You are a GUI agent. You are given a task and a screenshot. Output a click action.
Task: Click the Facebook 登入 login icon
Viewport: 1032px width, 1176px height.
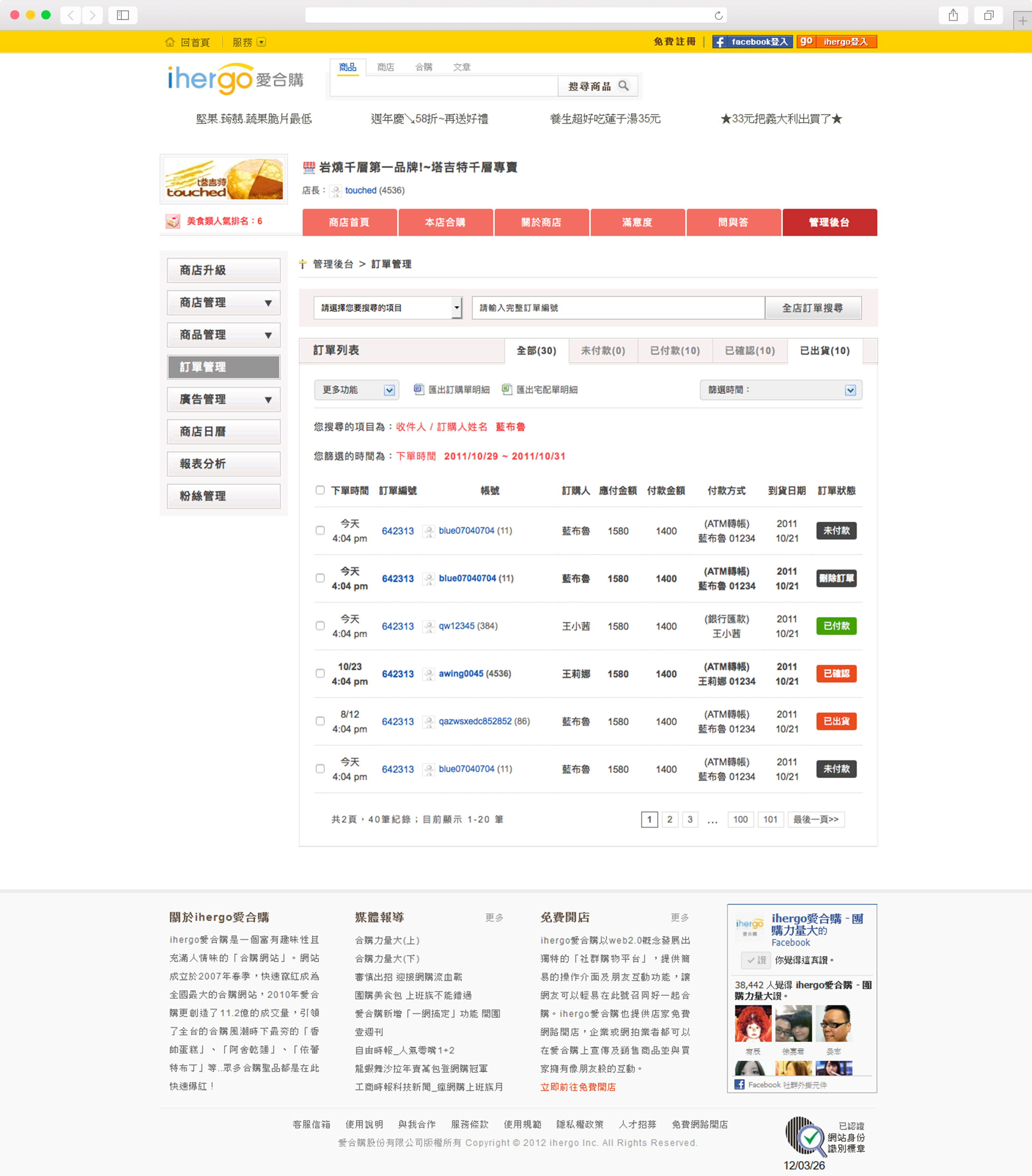(720, 42)
